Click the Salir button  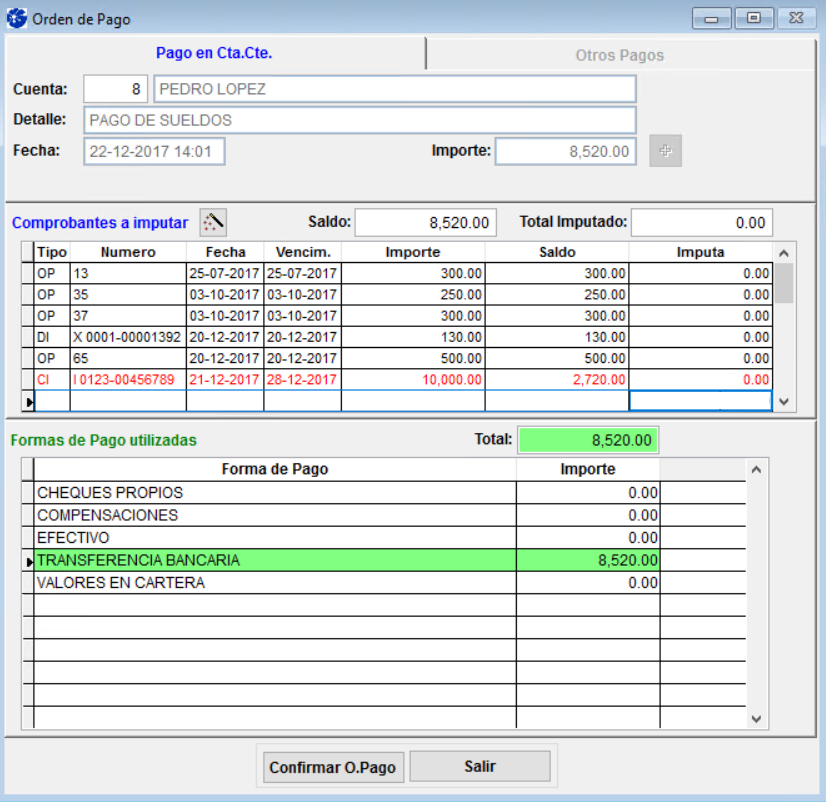[x=480, y=767]
